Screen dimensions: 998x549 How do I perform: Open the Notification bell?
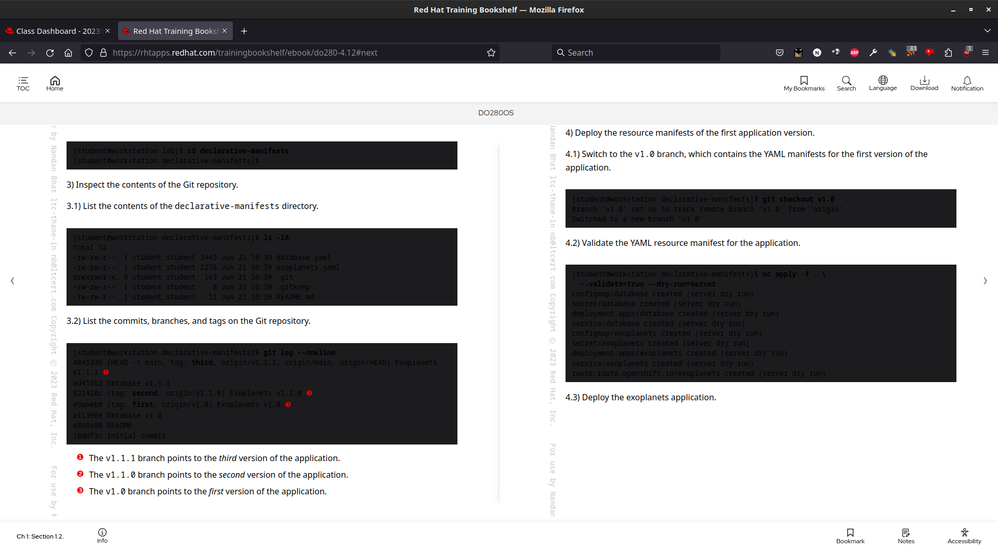[967, 83]
